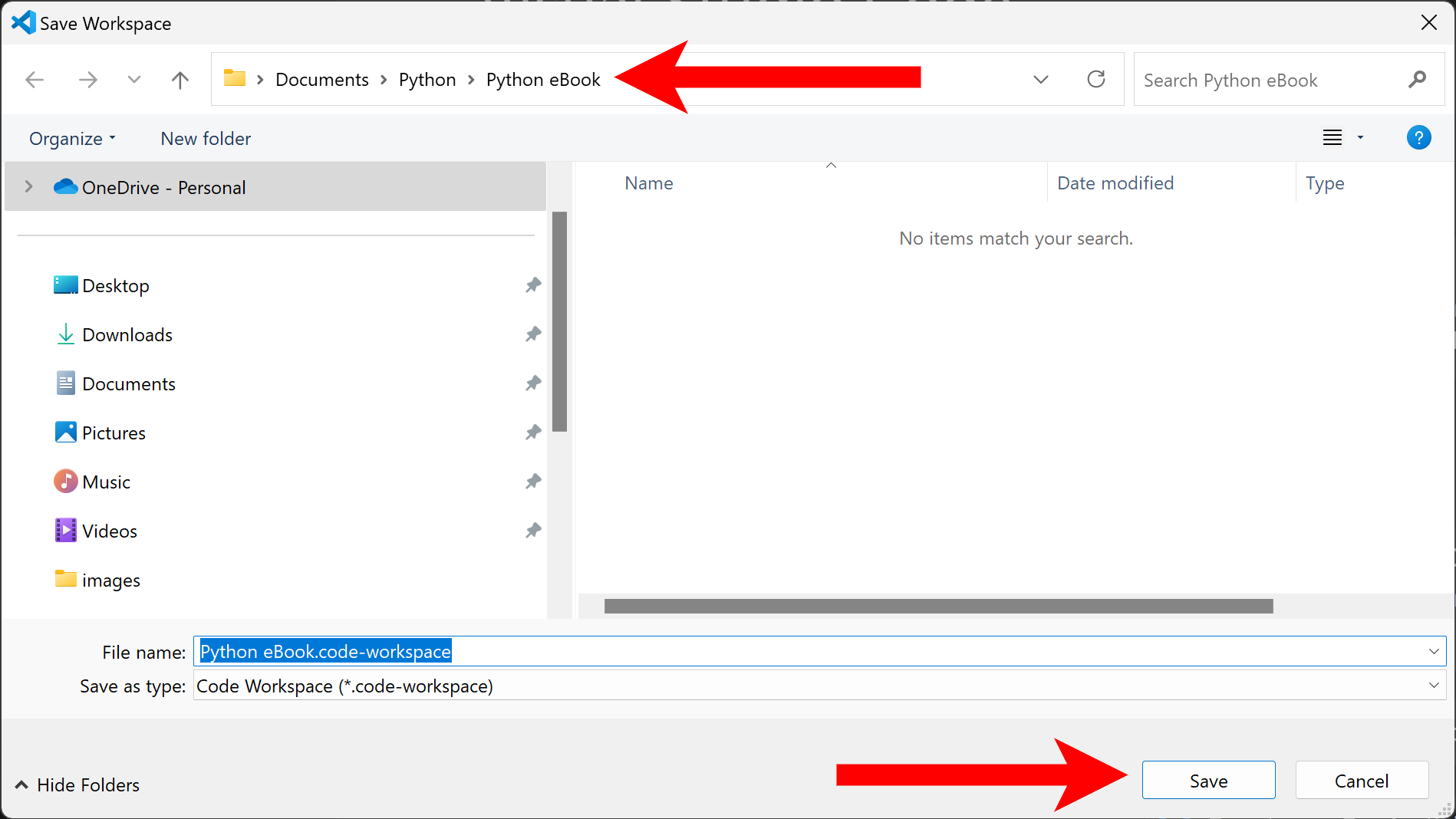This screenshot has width=1456, height=819.
Task: Open the recent locations dropdown chevron
Action: (134, 80)
